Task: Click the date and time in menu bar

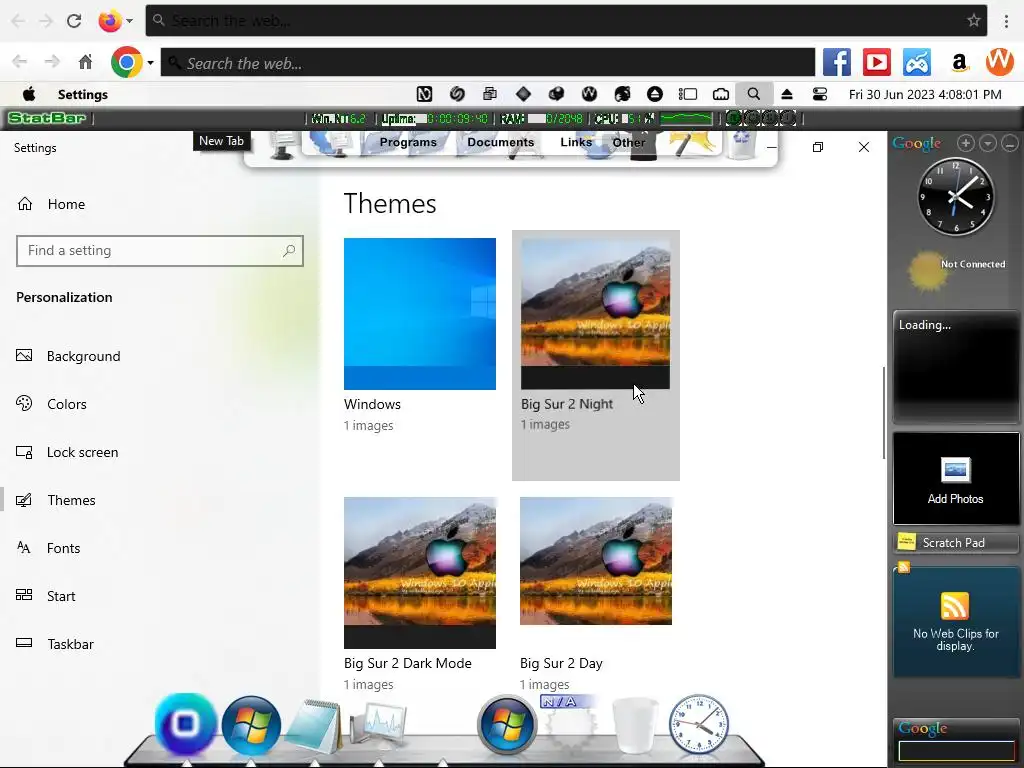Action: 925,94
